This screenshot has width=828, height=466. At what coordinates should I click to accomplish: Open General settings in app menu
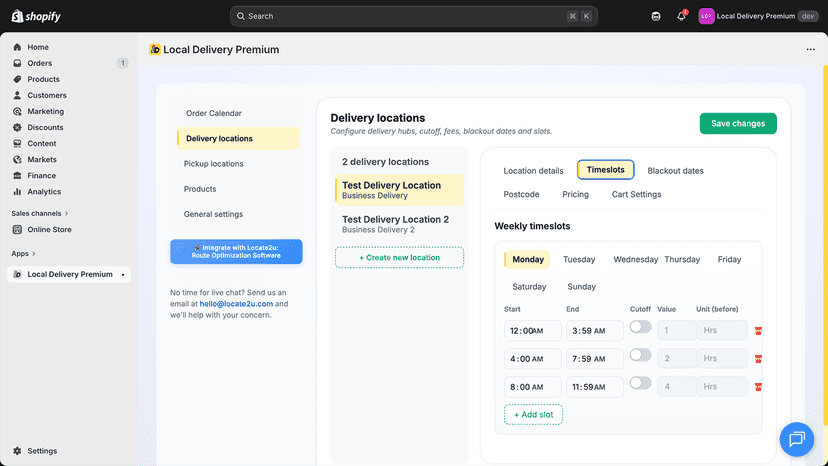(213, 214)
